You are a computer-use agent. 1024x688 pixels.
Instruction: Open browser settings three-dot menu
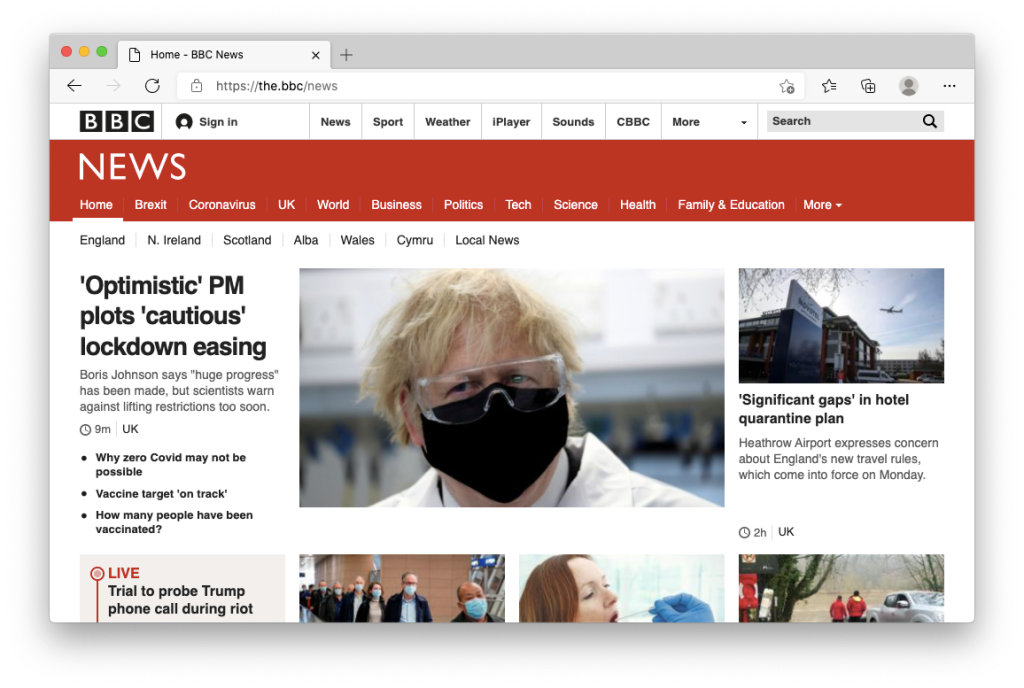[x=949, y=86]
